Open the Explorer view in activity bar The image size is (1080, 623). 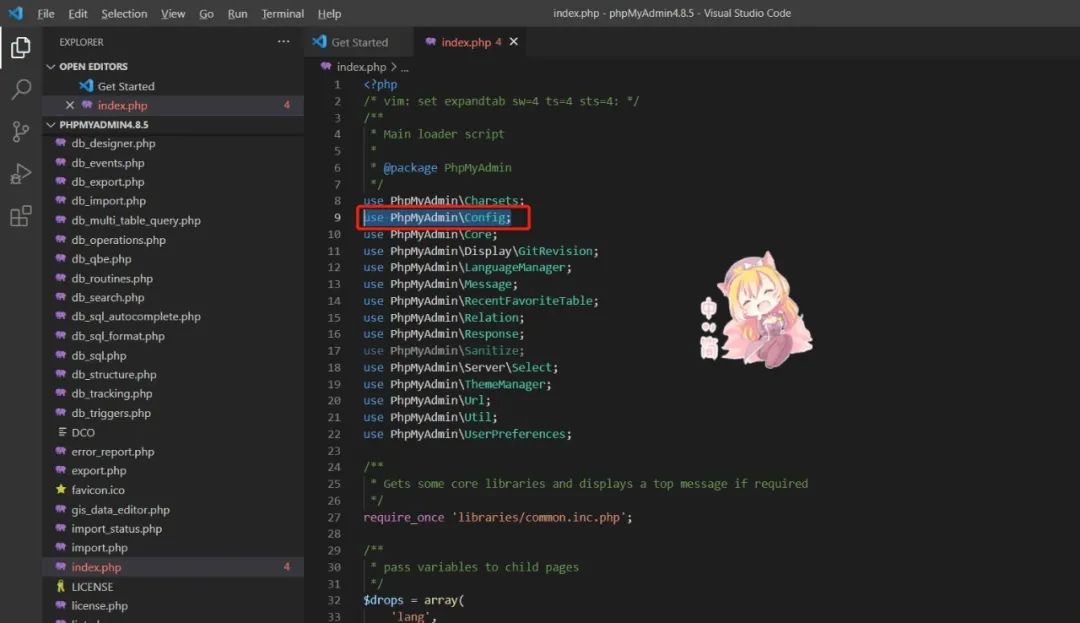[x=21, y=47]
